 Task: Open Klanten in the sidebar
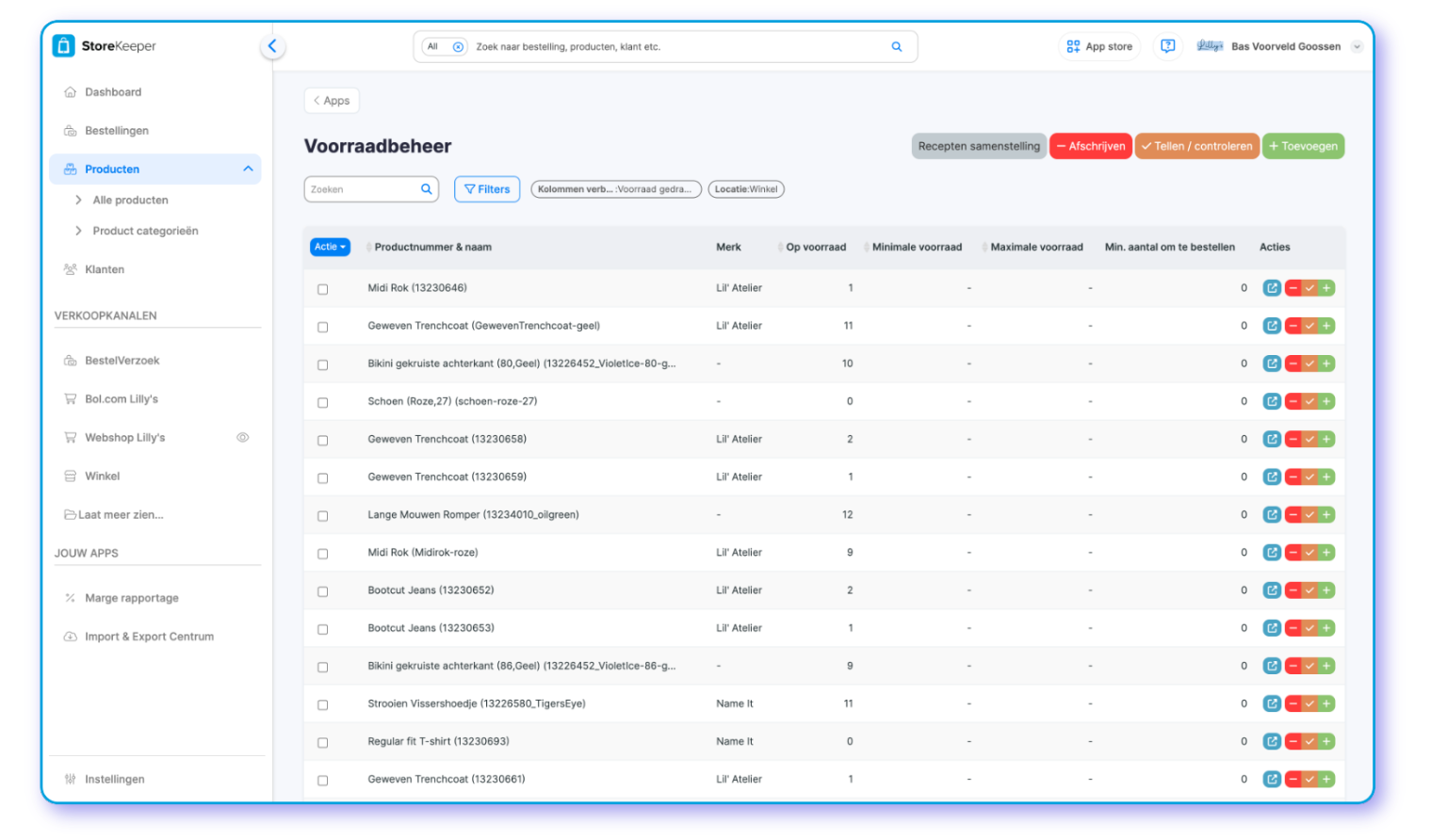click(105, 269)
